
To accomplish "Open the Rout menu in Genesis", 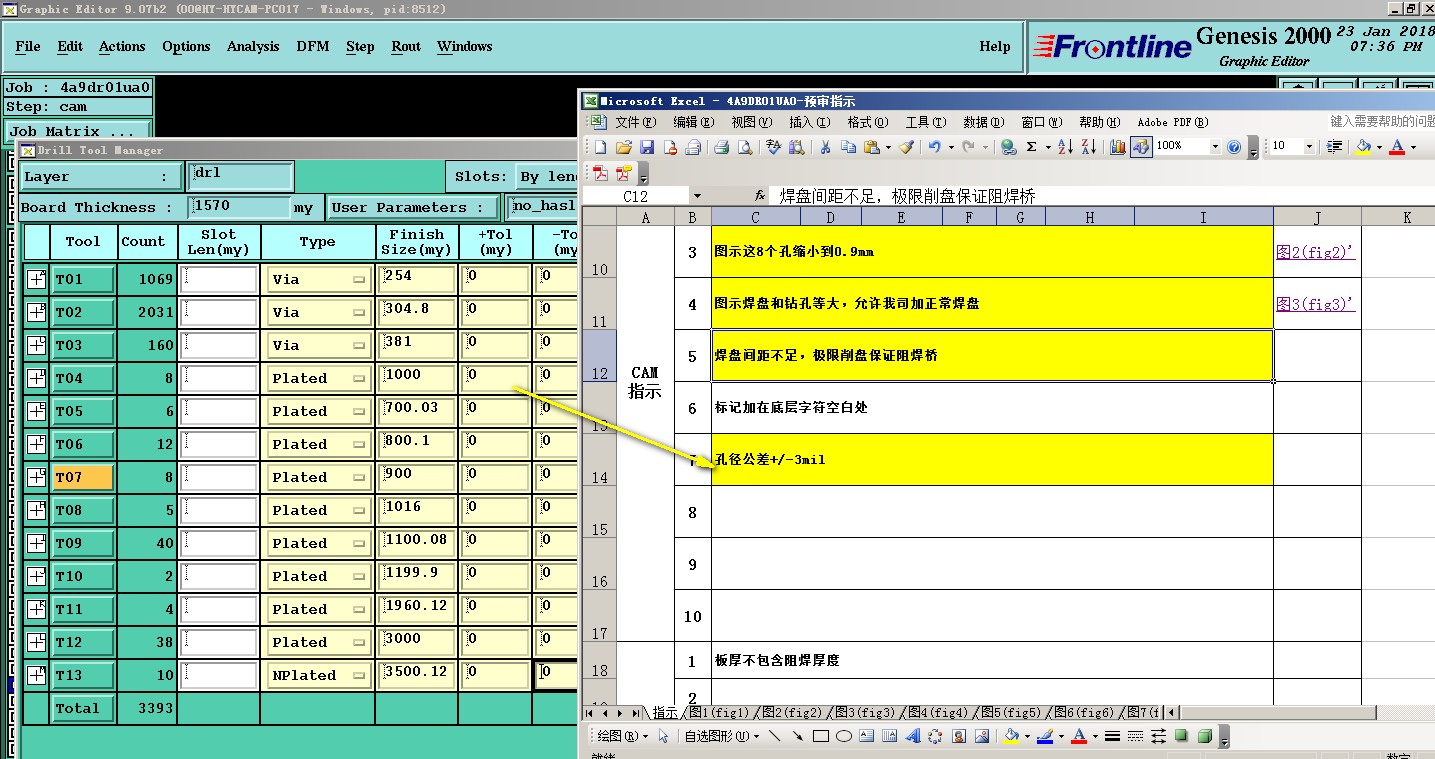I will pos(406,46).
